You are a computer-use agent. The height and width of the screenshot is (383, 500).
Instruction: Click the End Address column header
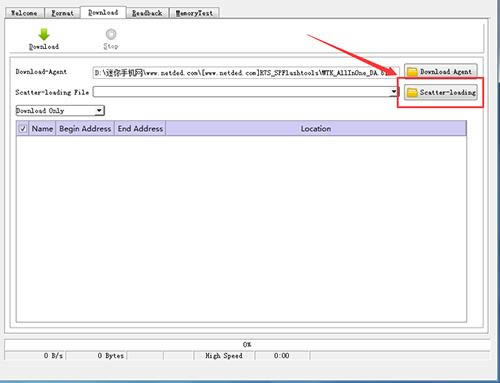click(140, 129)
